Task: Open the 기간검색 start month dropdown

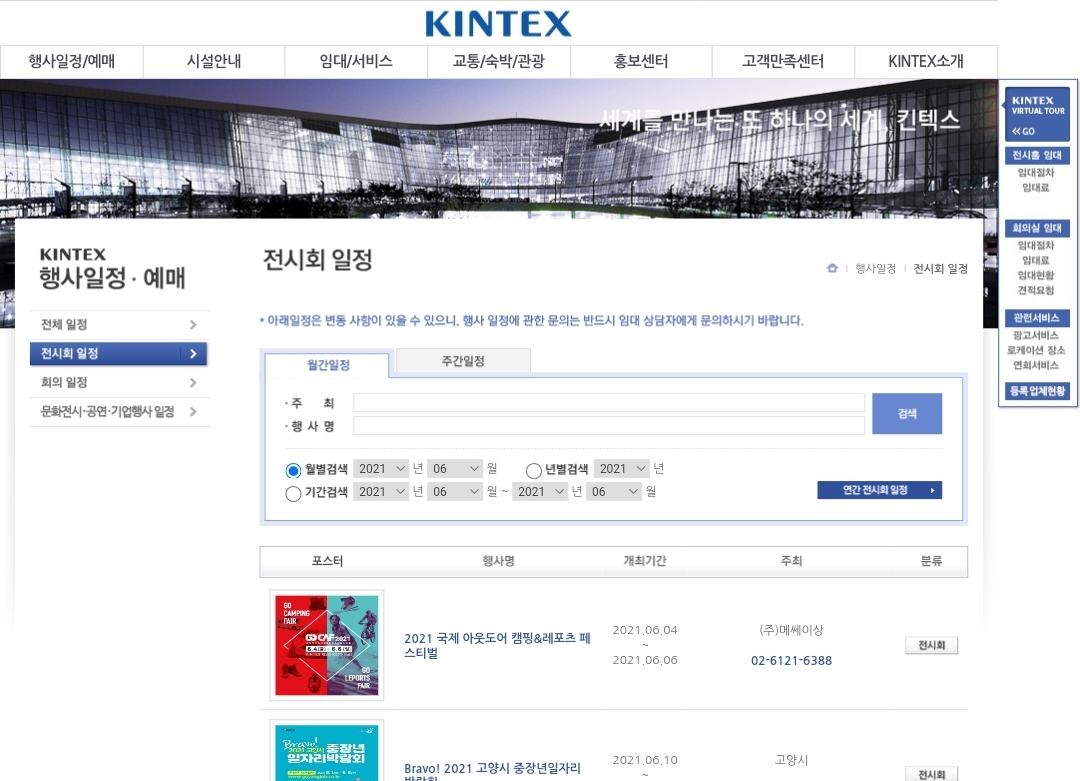Action: pyautogui.click(x=455, y=492)
